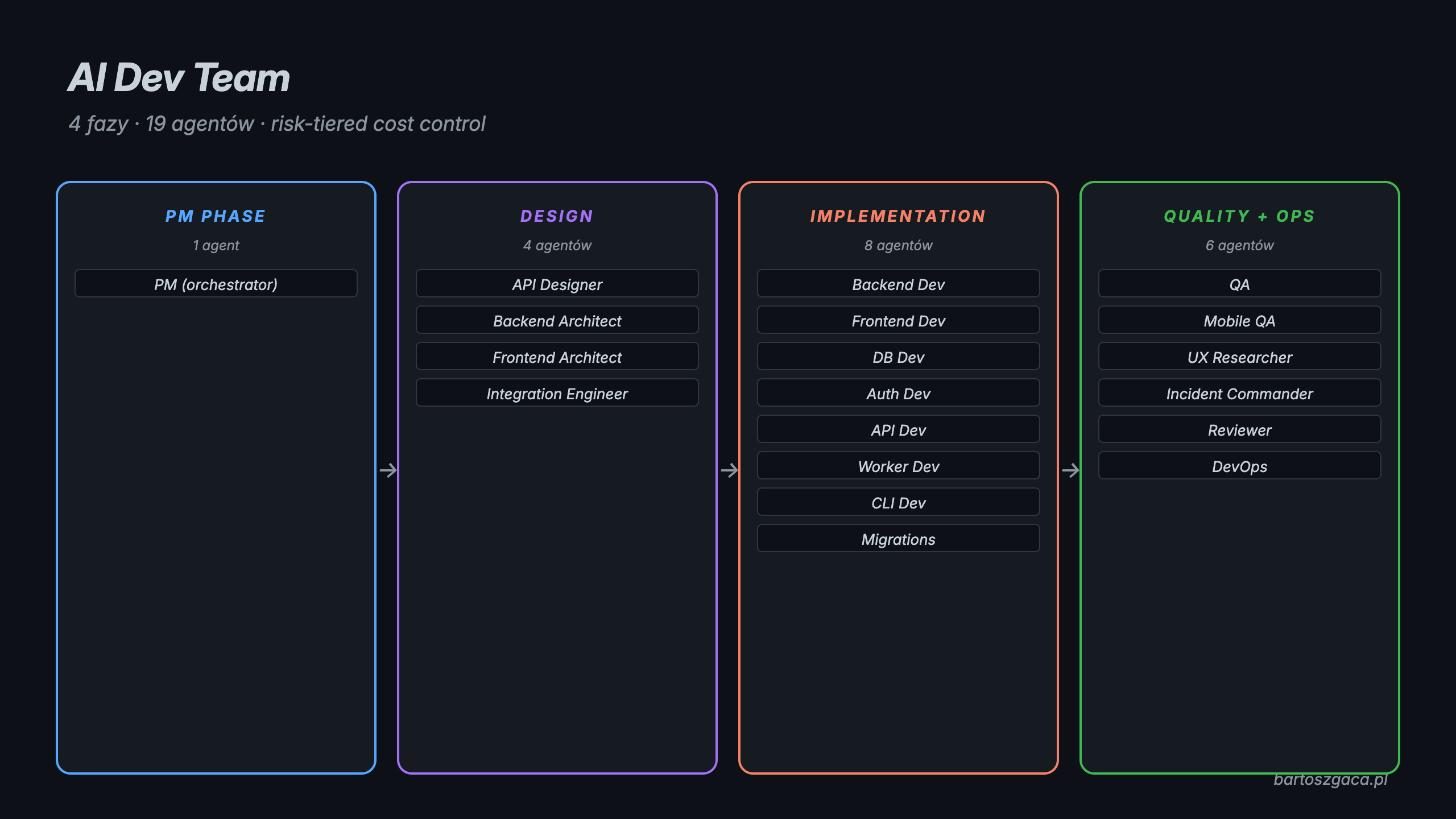Image resolution: width=1456 pixels, height=819 pixels.
Task: Click the IMPLEMENTATION column heading
Action: [899, 216]
